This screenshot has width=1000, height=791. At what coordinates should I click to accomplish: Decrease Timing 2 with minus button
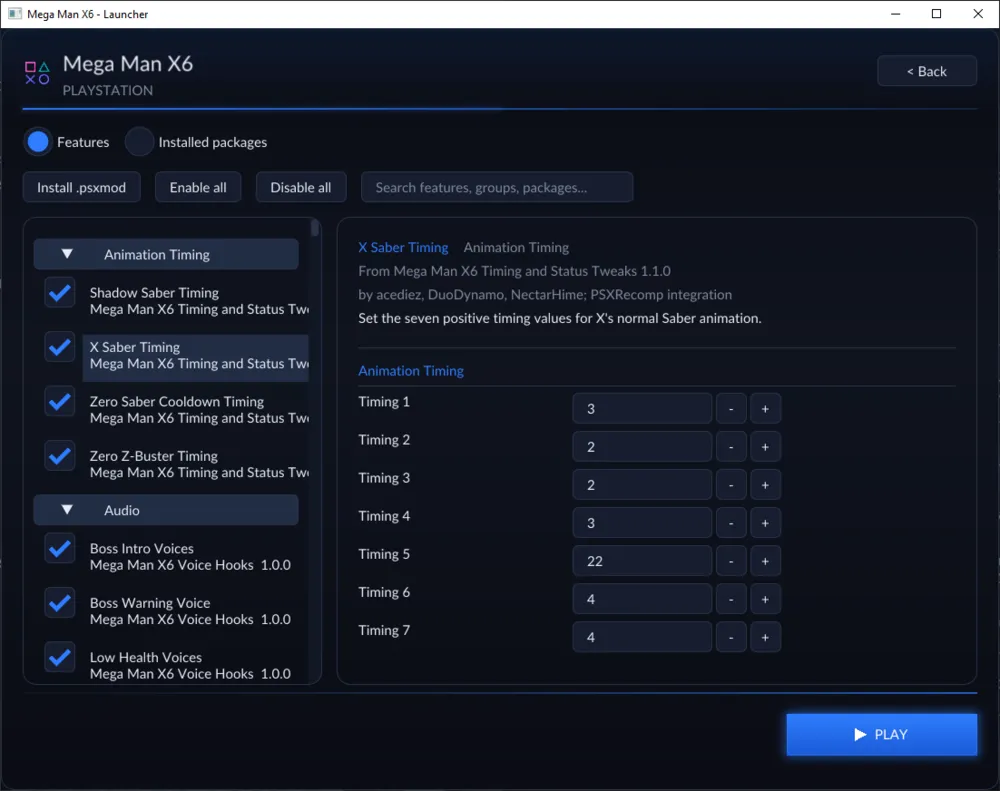pos(731,447)
